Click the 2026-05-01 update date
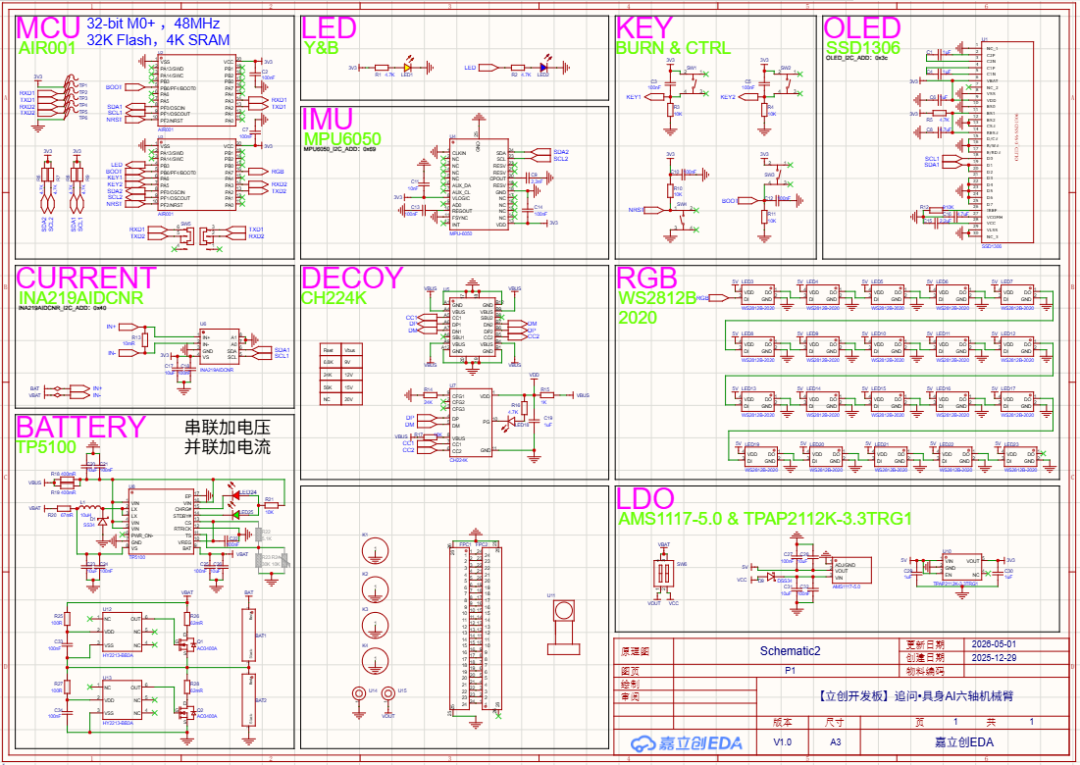 coord(993,645)
